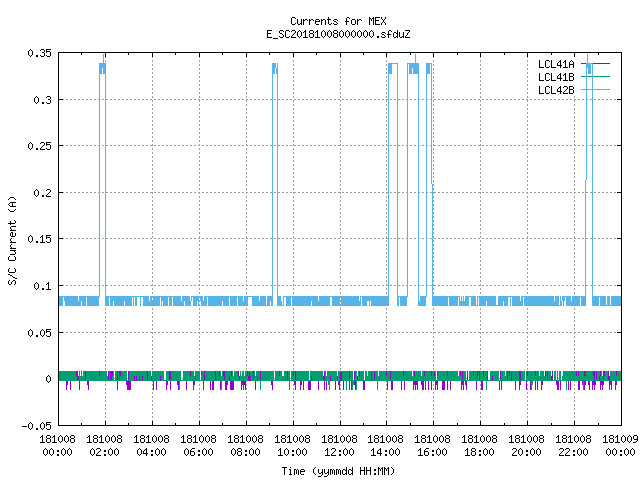Click the 0.2 y-axis tick value
This screenshot has width=640, height=480.
42,193
